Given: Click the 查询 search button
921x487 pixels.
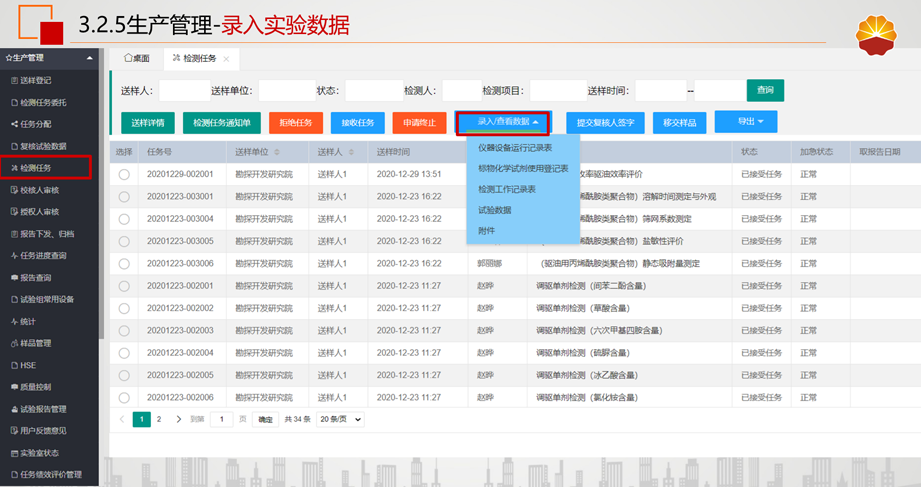Looking at the screenshot, I should click(765, 90).
